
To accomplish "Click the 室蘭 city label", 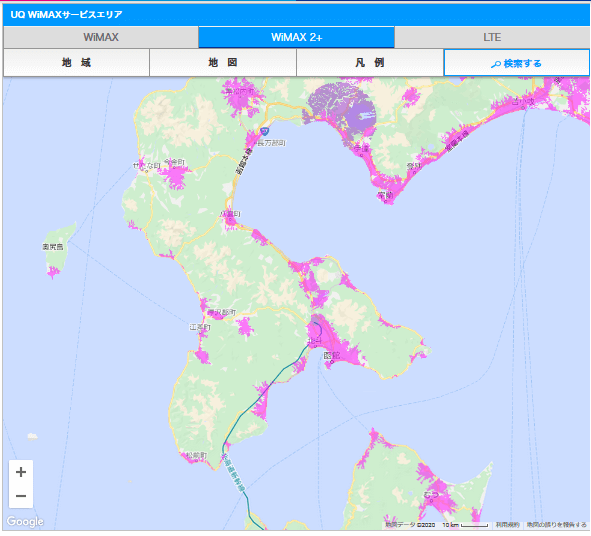I will (385, 195).
